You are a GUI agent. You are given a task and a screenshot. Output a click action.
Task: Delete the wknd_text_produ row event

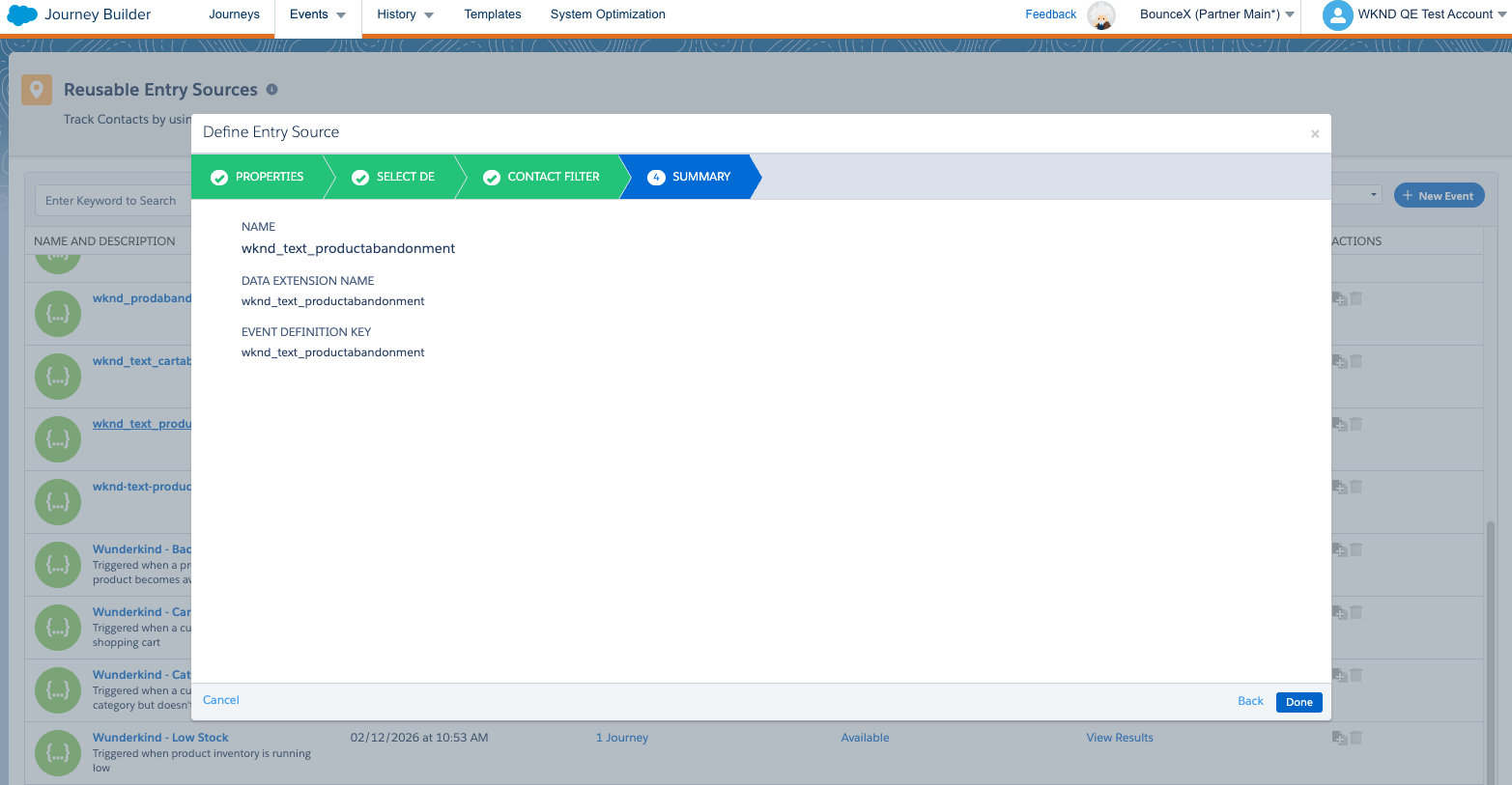click(1356, 424)
